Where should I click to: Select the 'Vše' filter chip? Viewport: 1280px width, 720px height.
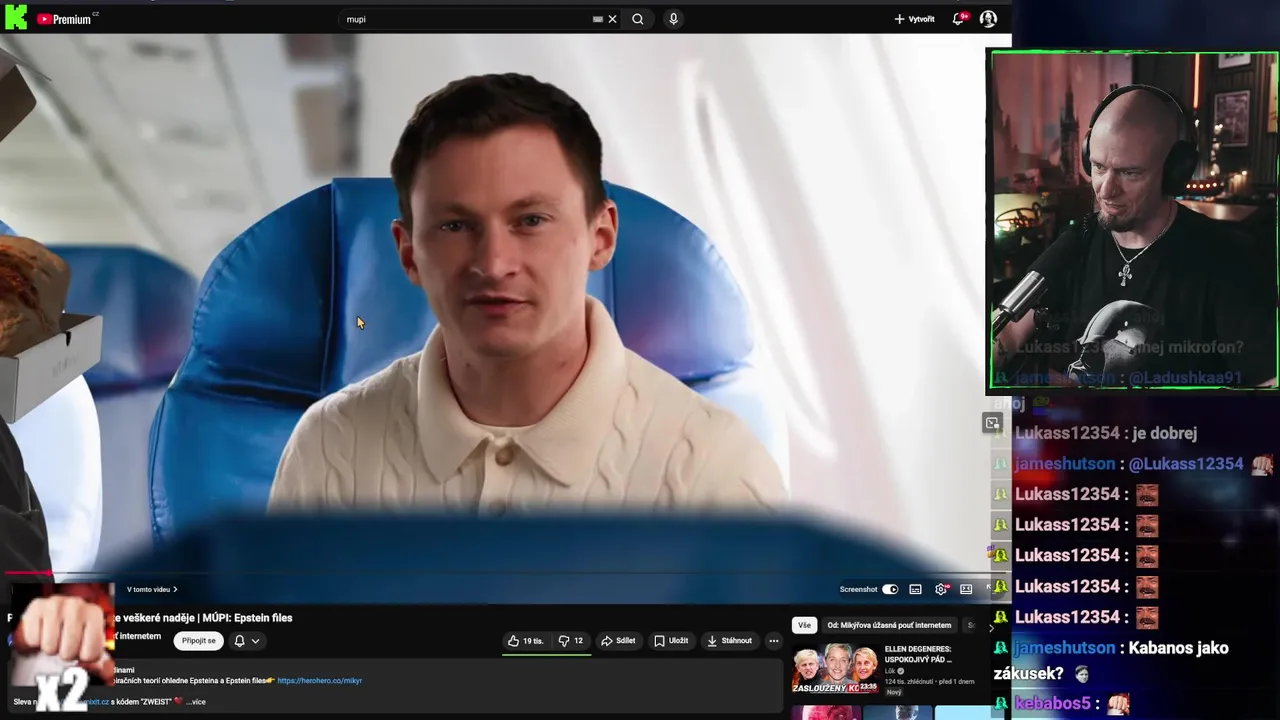804,625
